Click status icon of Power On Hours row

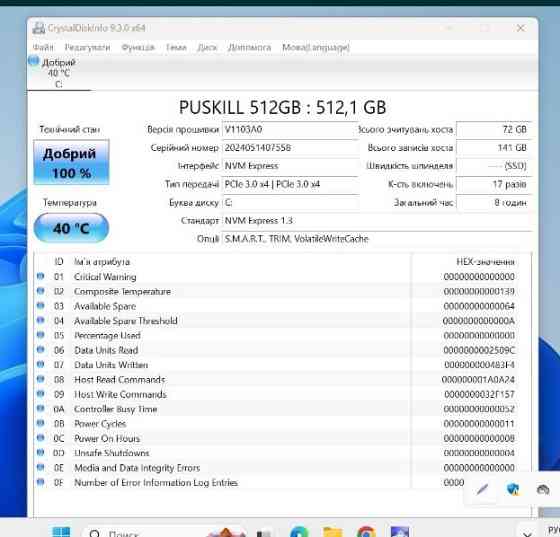(x=41, y=438)
